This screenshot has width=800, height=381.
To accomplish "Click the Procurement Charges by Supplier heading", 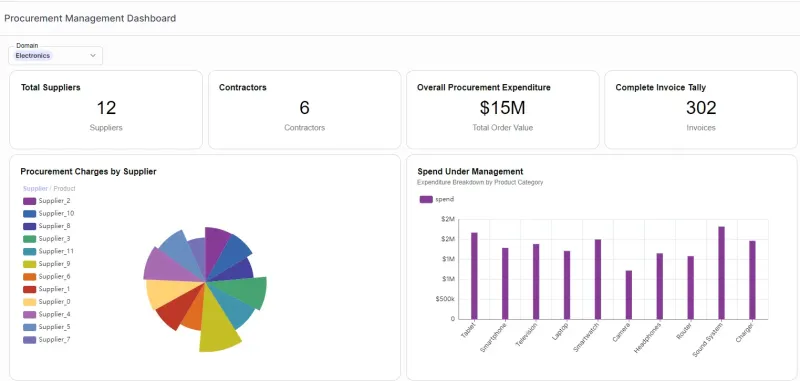I will click(88, 172).
